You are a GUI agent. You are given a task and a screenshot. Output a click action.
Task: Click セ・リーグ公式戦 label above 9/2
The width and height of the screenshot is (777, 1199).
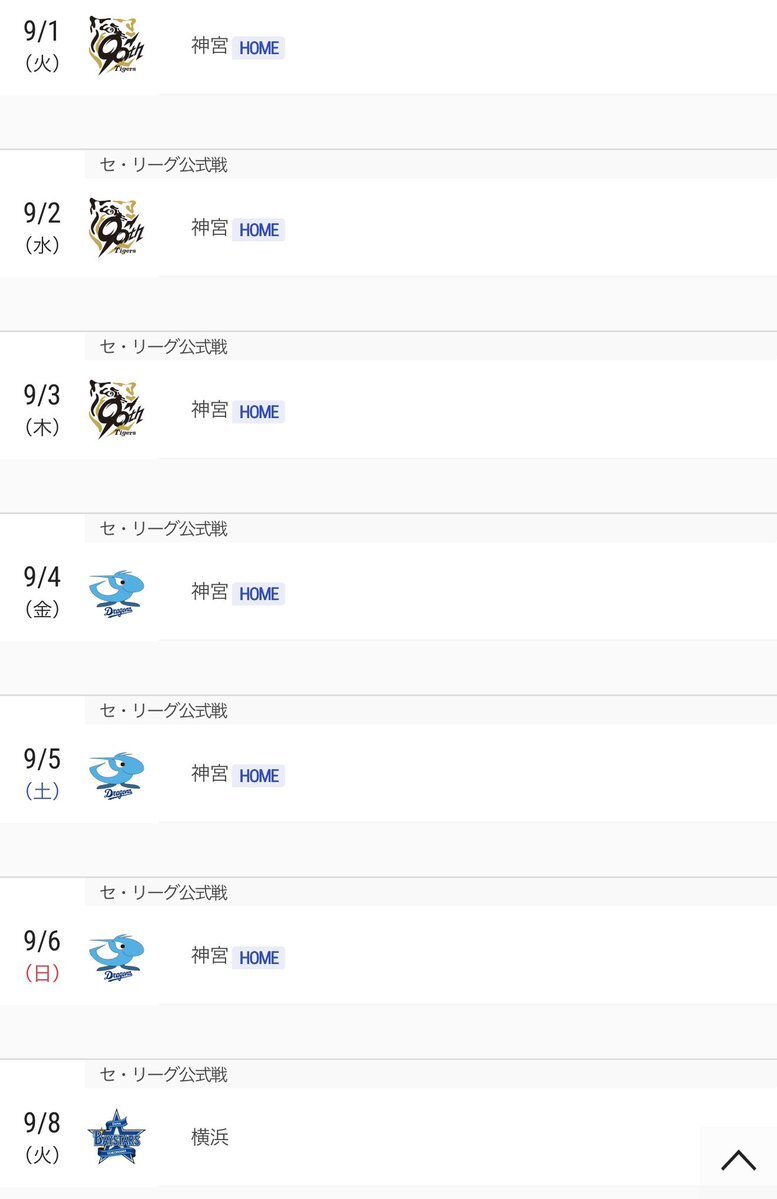coord(164,165)
